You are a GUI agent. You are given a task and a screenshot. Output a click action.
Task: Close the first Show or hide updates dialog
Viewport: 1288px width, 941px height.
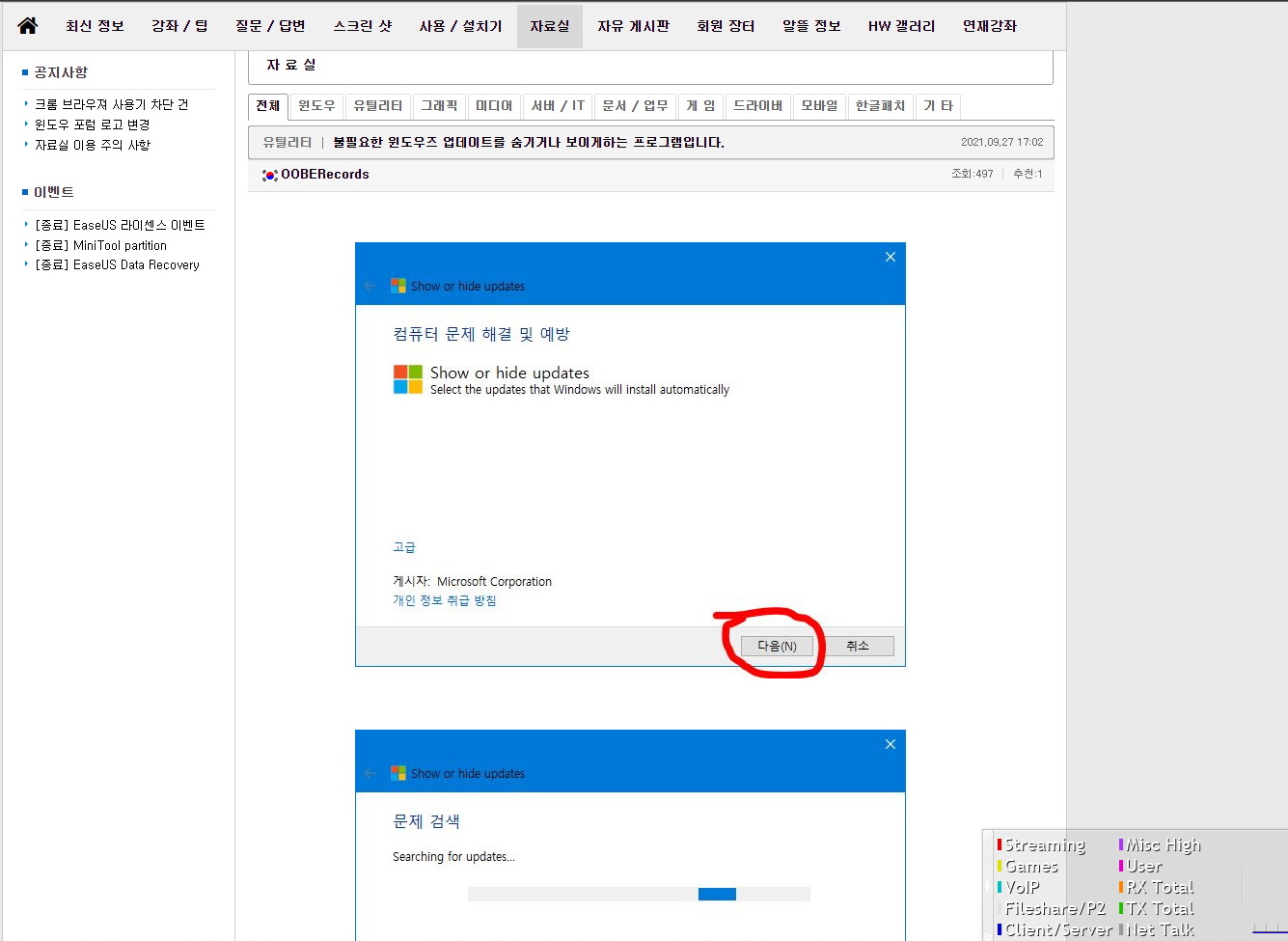[x=891, y=257]
